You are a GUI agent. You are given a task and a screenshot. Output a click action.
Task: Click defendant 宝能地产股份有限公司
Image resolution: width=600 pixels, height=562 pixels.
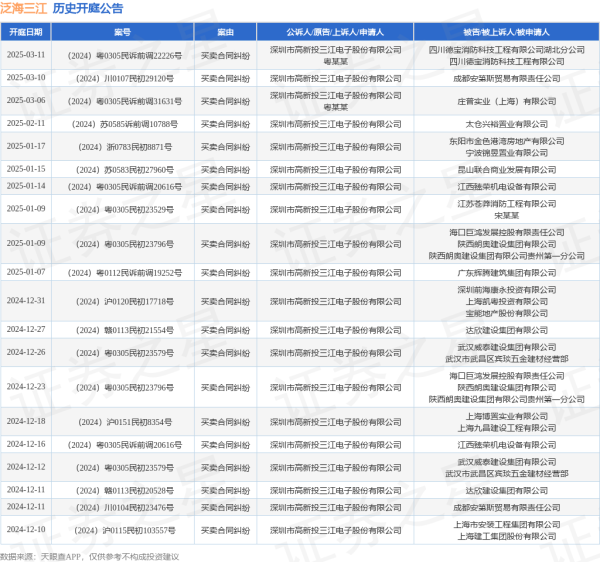pos(506,313)
